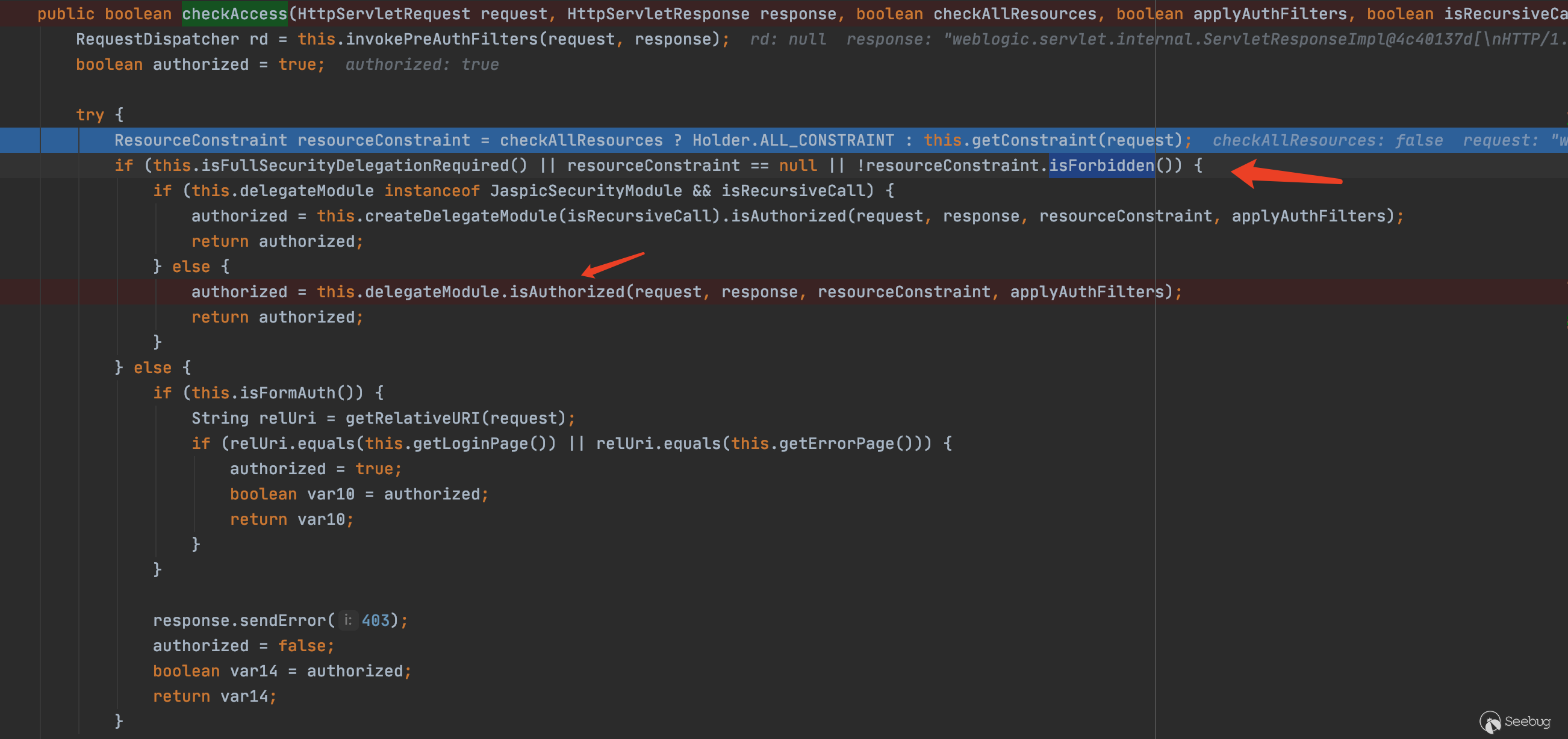Click the 403 error code literal
This screenshot has height=739, width=1568.
375,620
